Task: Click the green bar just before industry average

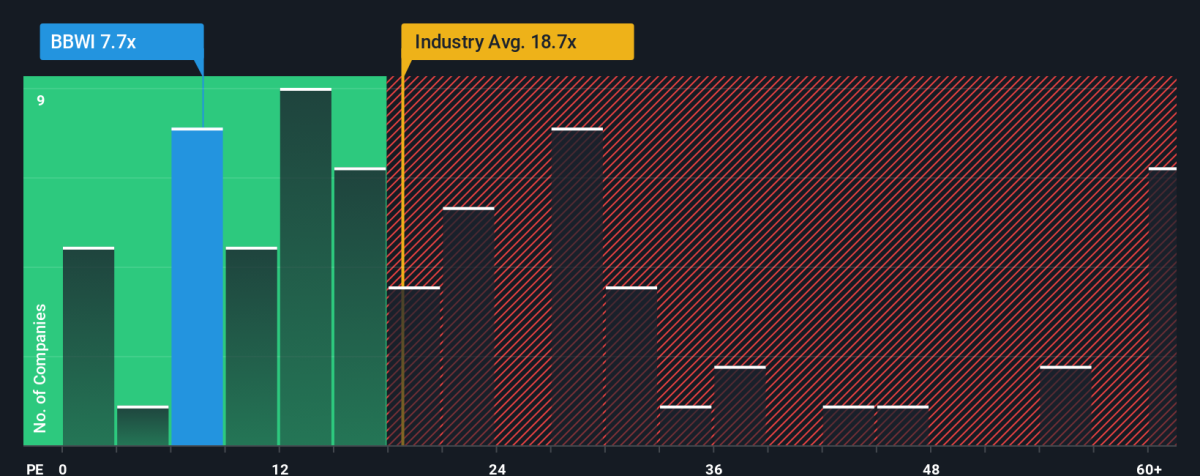Action: [360, 307]
